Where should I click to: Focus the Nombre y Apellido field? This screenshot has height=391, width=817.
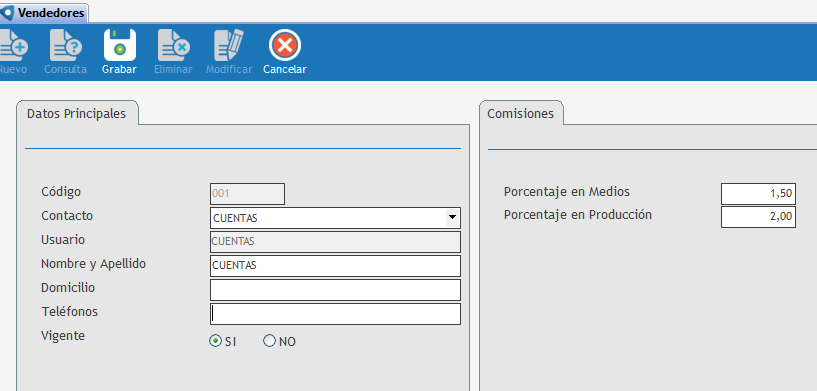click(336, 266)
